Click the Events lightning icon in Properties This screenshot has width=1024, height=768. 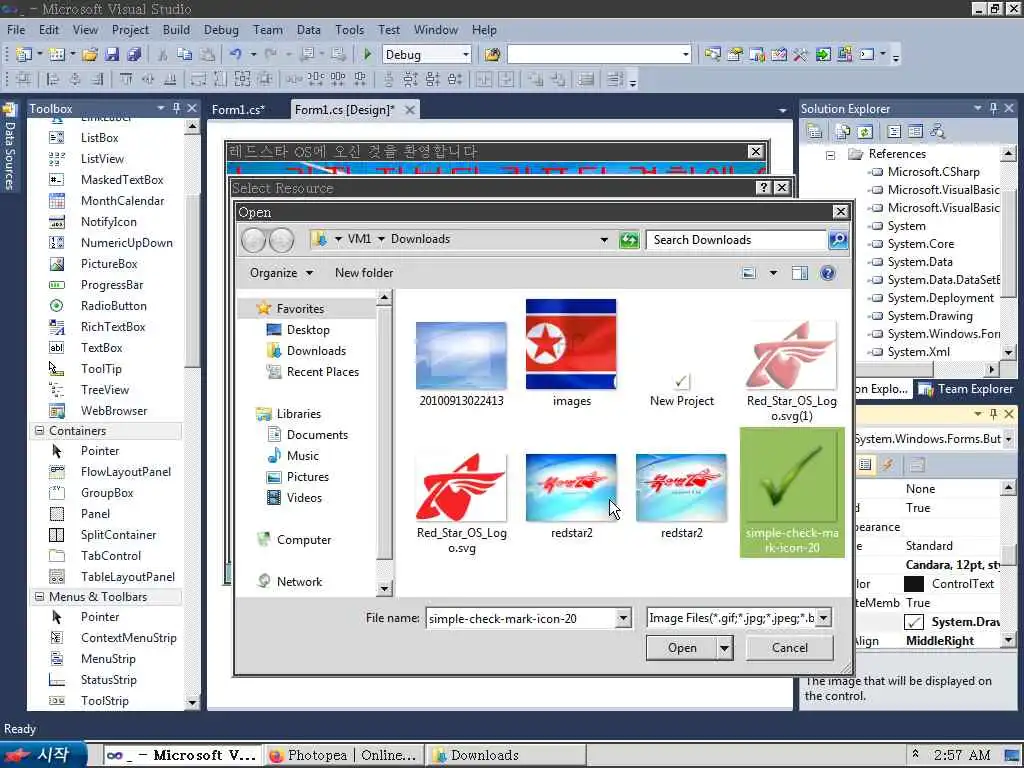(x=888, y=465)
